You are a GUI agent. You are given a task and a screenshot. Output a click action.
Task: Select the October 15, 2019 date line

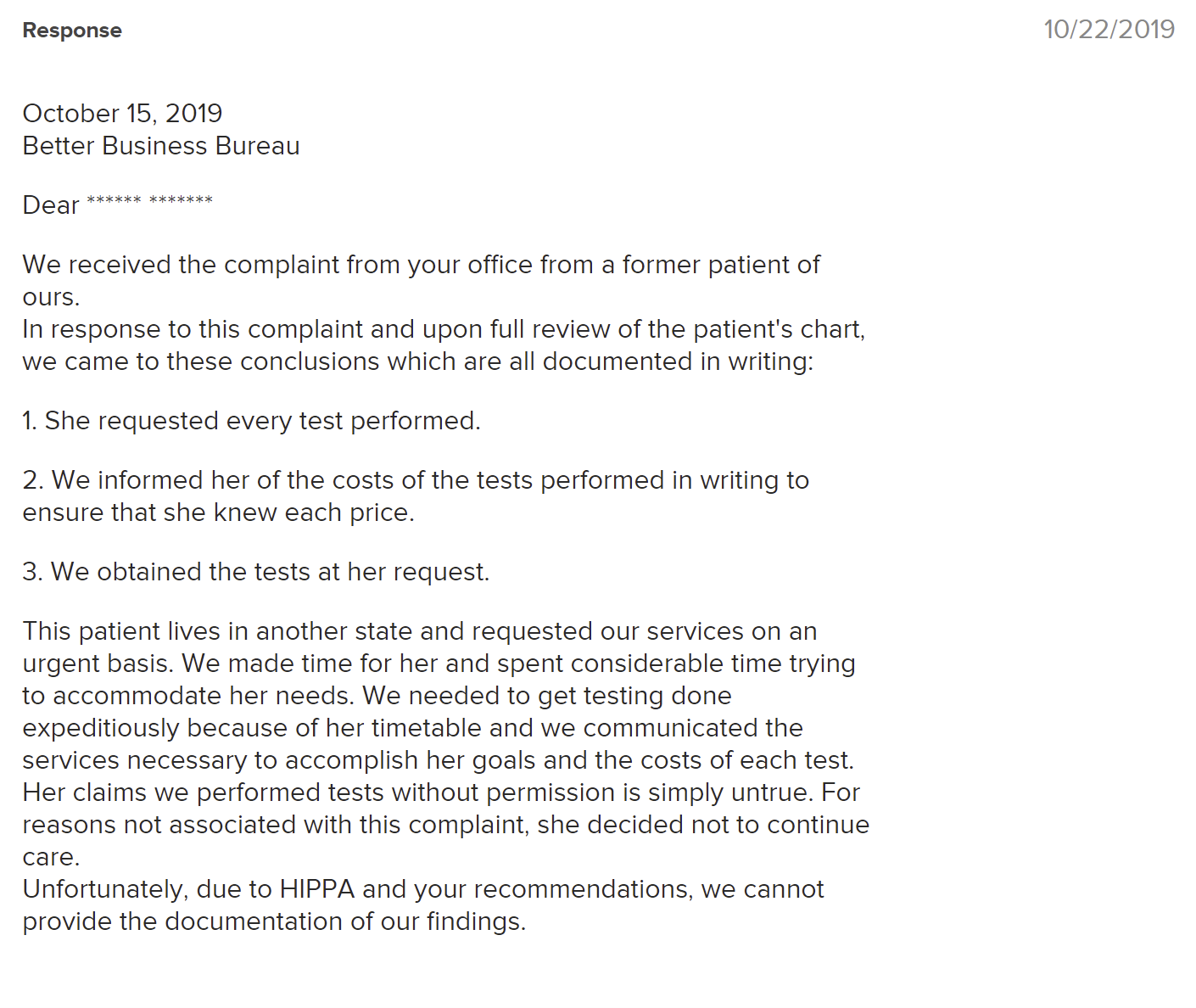pyautogui.click(x=122, y=113)
